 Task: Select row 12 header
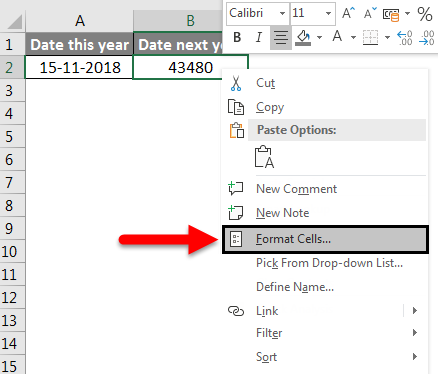pyautogui.click(x=12, y=298)
